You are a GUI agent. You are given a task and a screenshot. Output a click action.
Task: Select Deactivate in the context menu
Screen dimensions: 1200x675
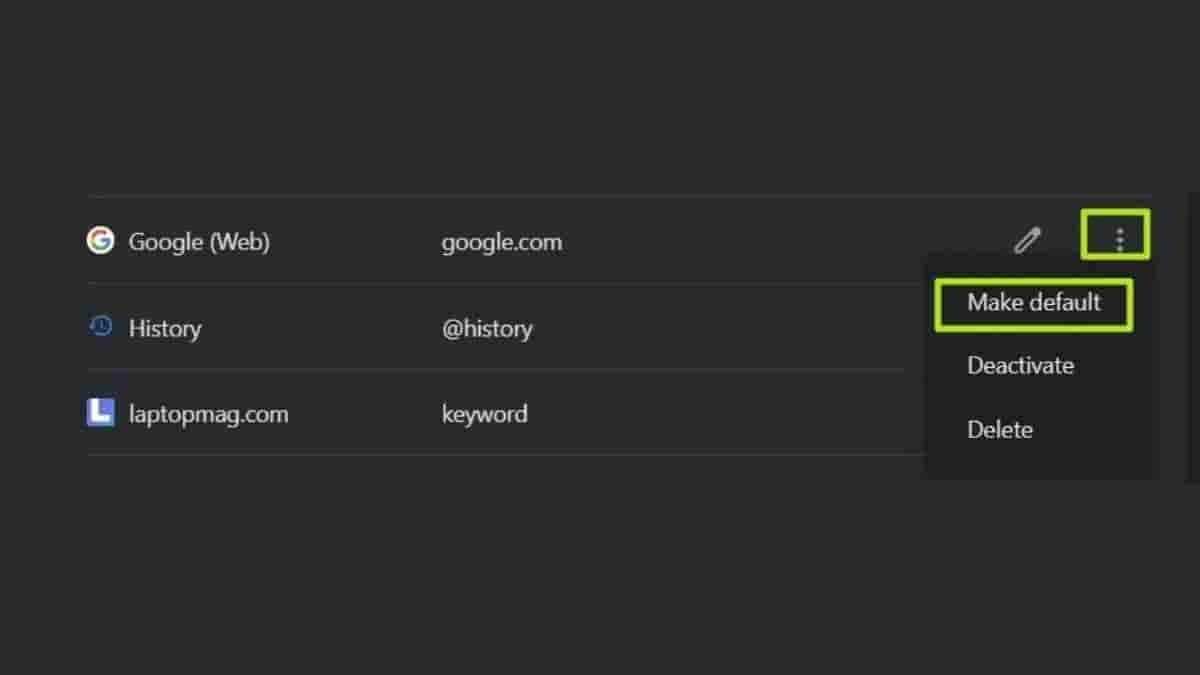tap(1020, 366)
